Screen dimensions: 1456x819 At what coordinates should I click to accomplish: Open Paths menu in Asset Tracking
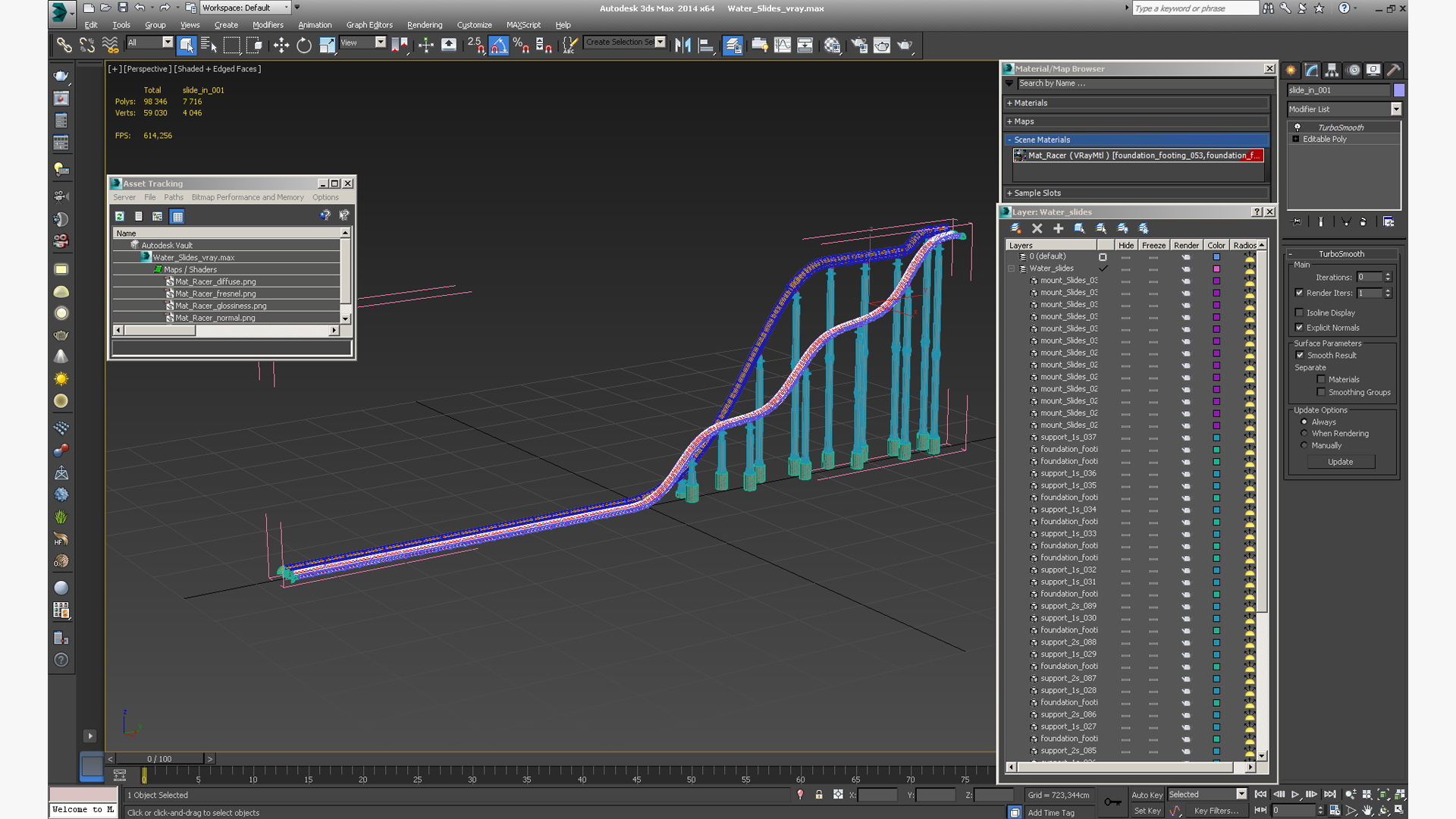pyautogui.click(x=174, y=197)
